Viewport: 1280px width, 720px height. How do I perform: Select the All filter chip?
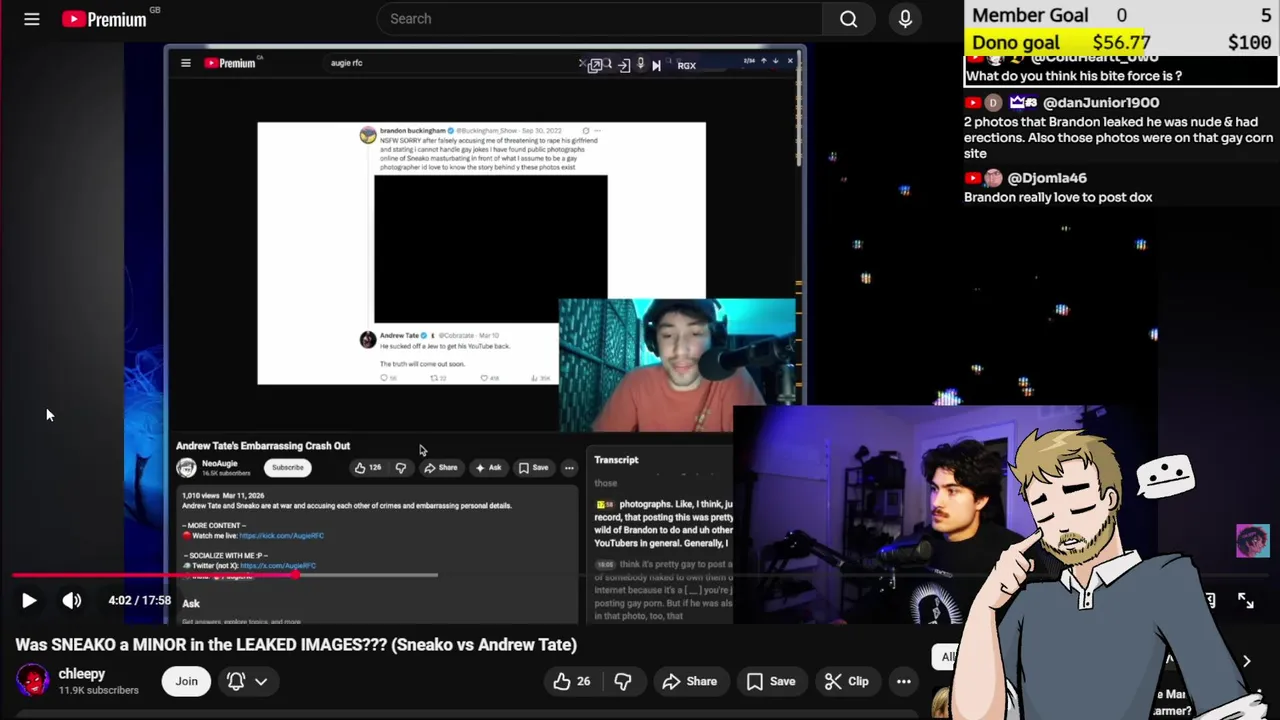tap(947, 657)
